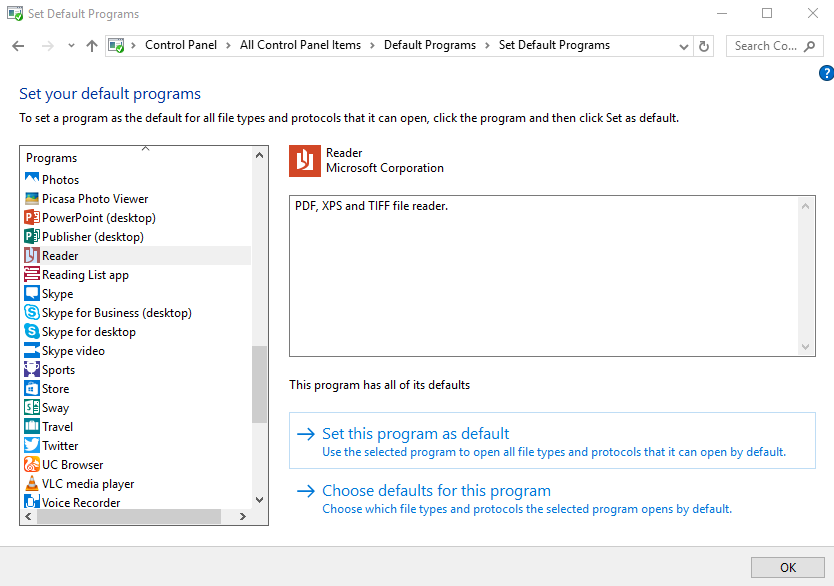Open the blue Help question mark icon
Viewport: 834px width, 586px height.
pos(826,73)
